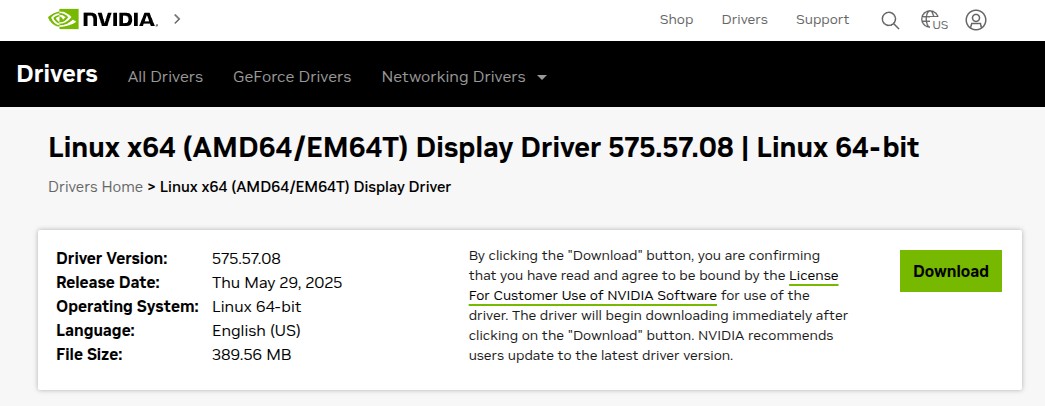The width and height of the screenshot is (1045, 406).
Task: Click the green Download button
Action: coord(950,271)
